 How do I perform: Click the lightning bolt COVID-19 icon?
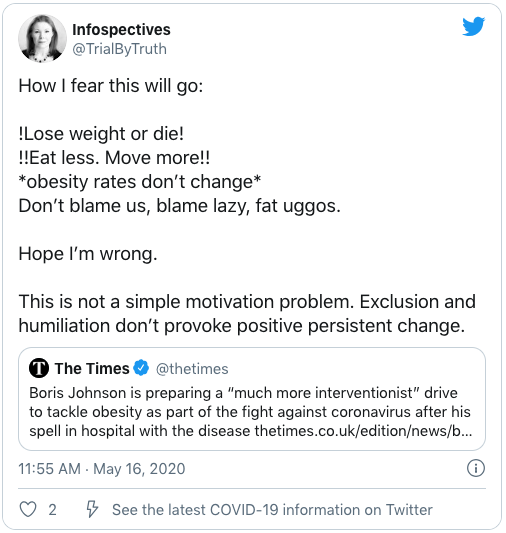point(92,509)
